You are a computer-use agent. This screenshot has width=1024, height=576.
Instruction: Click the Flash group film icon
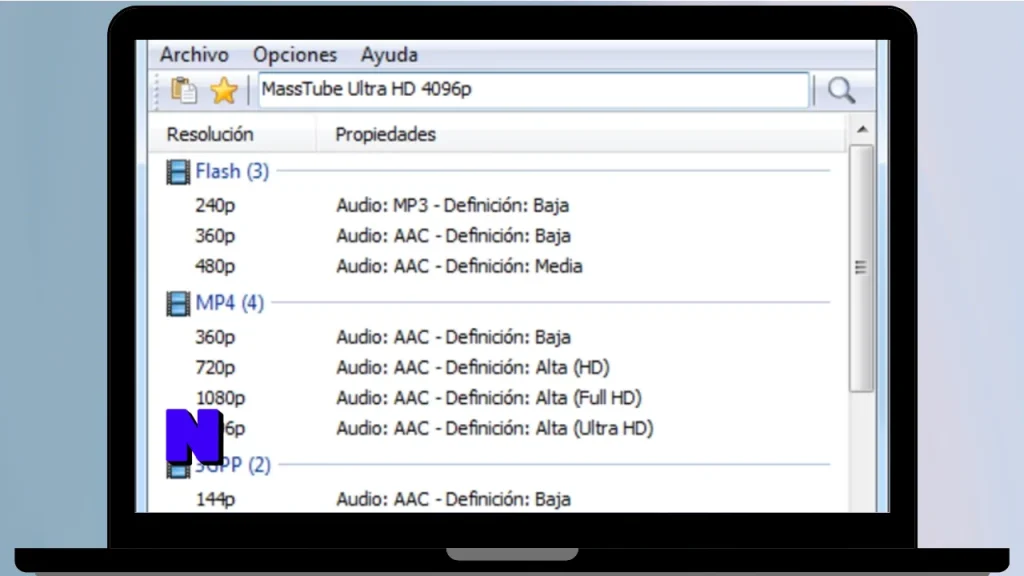coord(178,172)
